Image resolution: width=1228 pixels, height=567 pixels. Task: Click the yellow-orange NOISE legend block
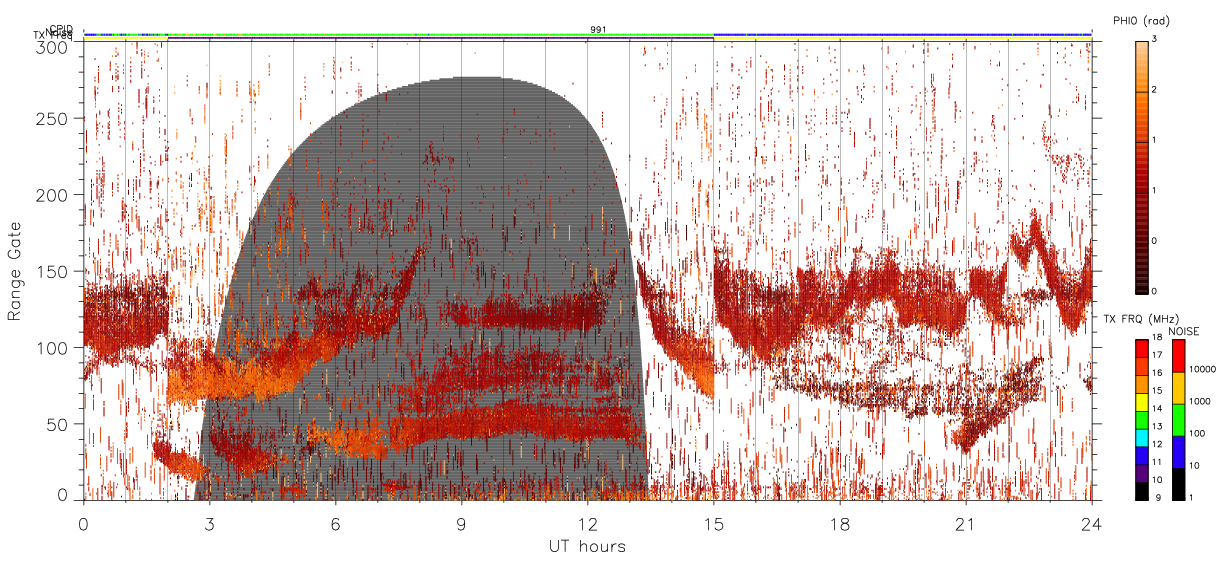coord(1178,388)
